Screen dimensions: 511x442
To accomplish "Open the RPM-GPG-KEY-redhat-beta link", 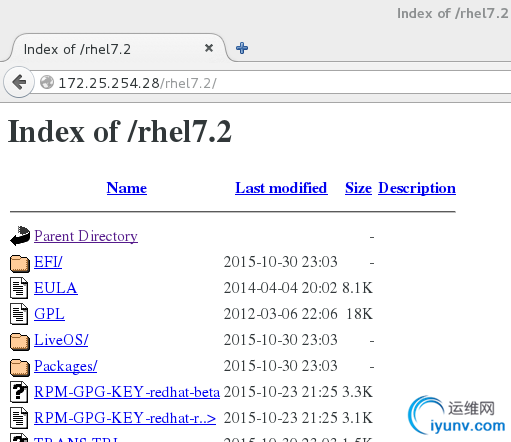I will [127, 392].
